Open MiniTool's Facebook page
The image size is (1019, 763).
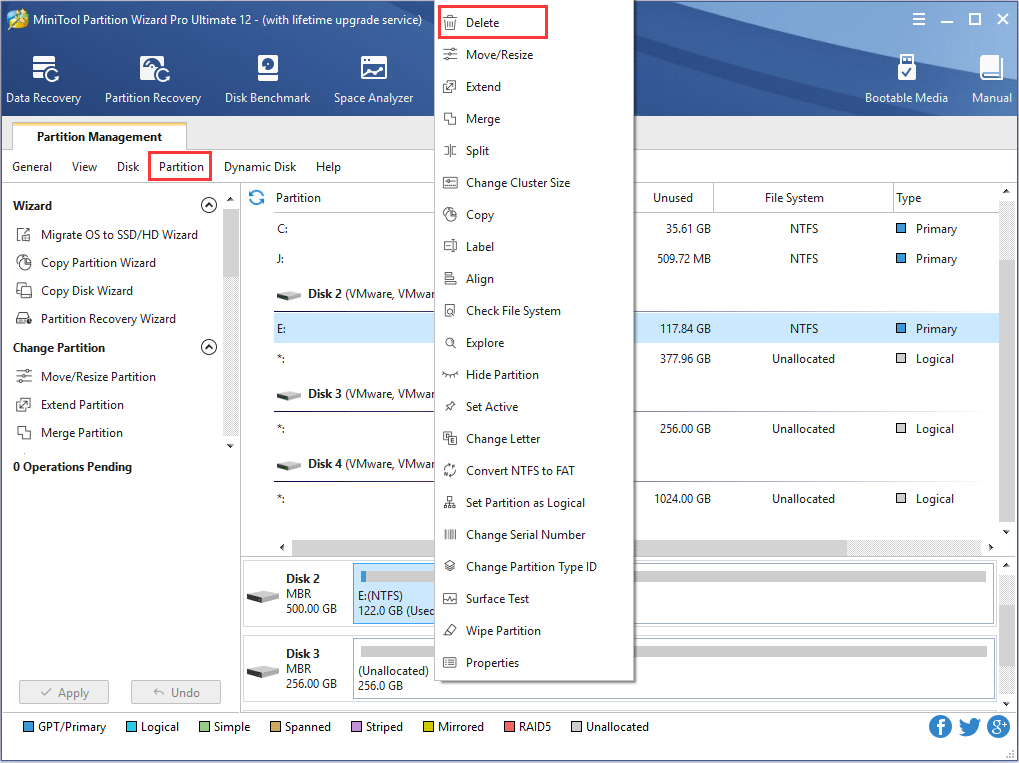(940, 727)
